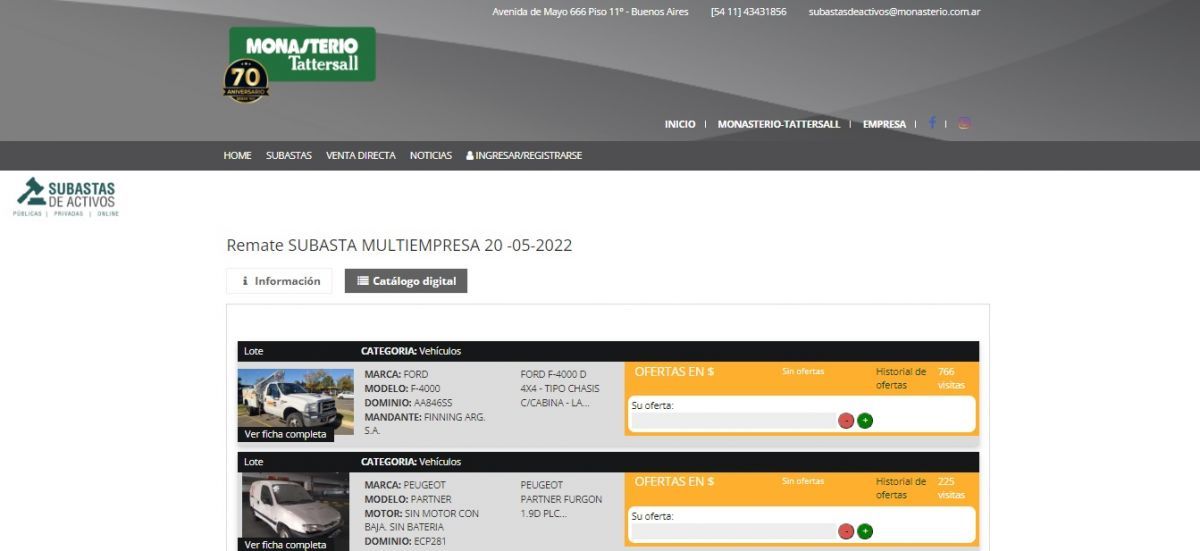Click the 766 visitas counter
The image size is (1200, 551).
click(x=952, y=378)
